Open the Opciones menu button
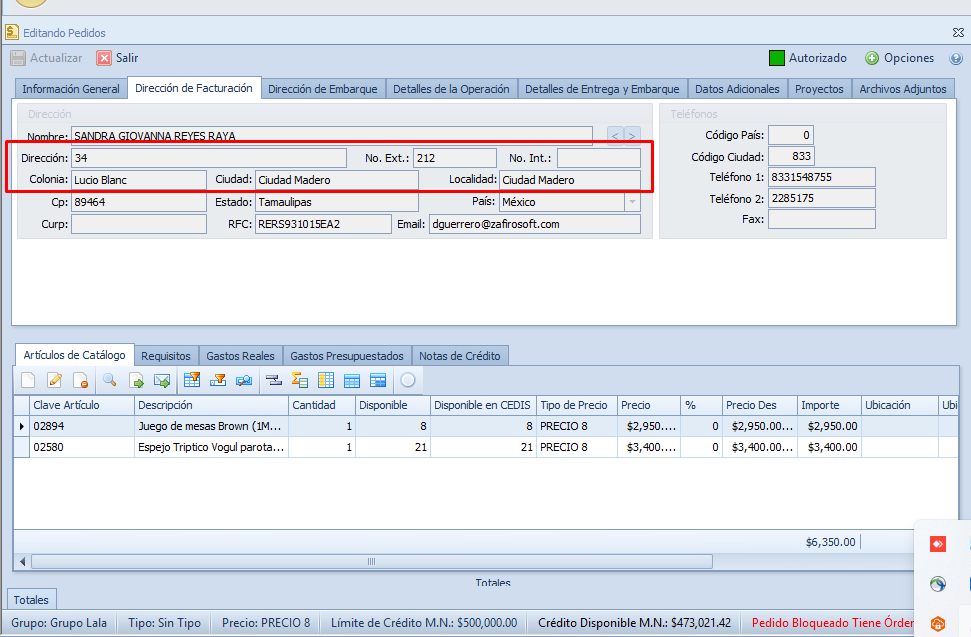 click(900, 58)
